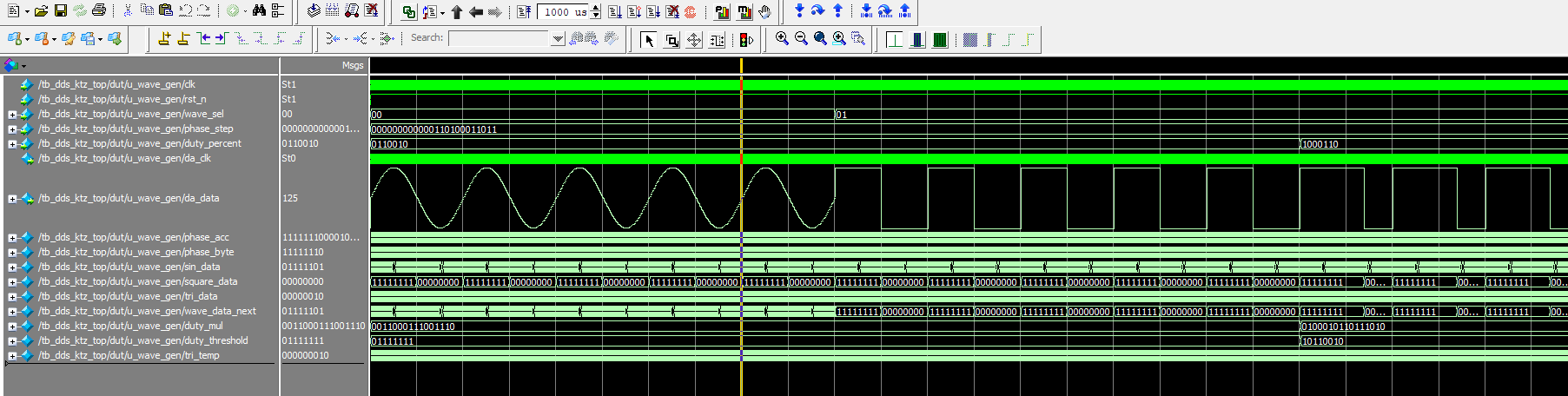Select the arrow Select Mode tool
The width and height of the screenshot is (1568, 396).
[x=649, y=39]
